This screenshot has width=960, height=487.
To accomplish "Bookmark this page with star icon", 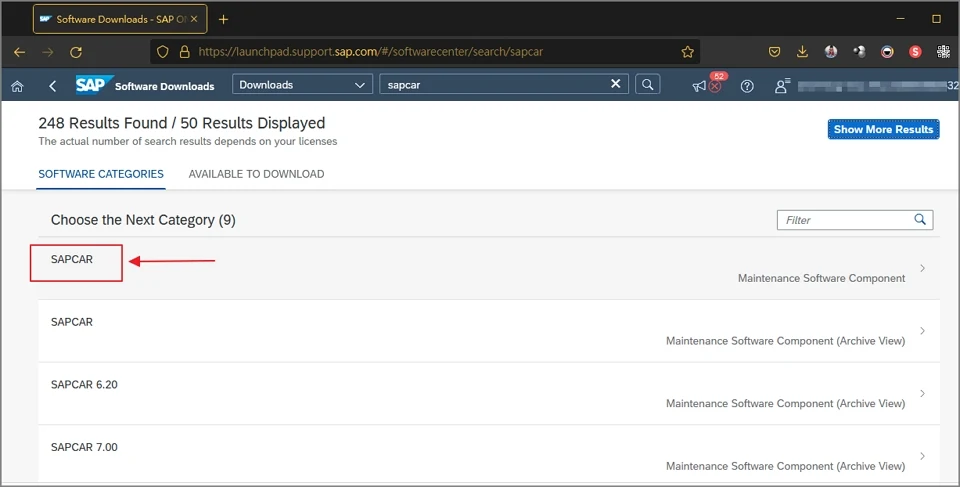I will click(x=688, y=52).
